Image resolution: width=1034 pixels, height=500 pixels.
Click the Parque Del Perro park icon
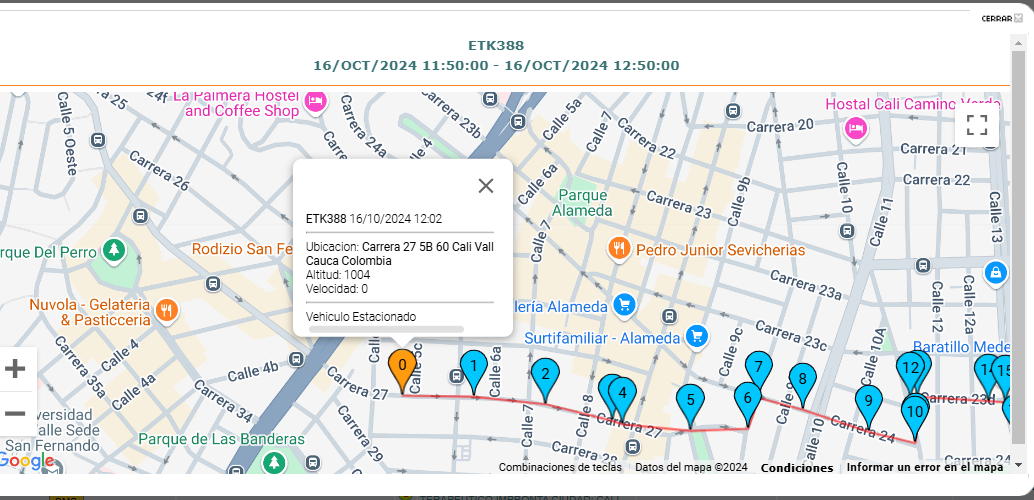click(115, 248)
